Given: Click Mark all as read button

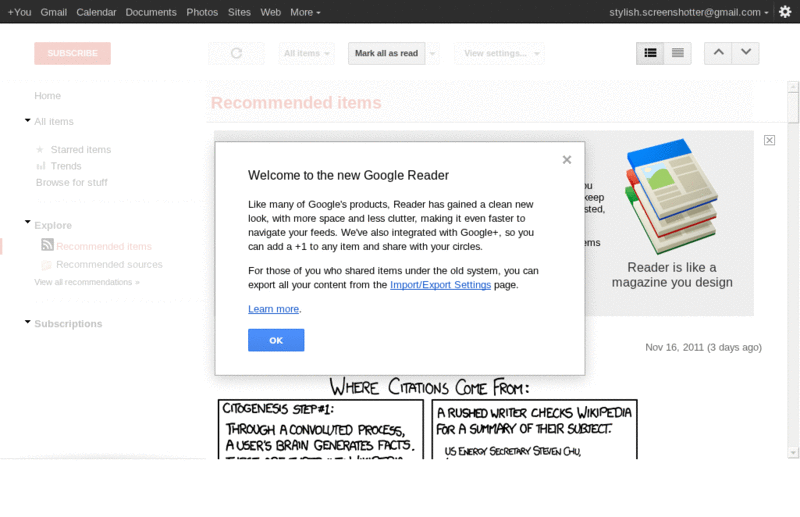Looking at the screenshot, I should [x=386, y=53].
